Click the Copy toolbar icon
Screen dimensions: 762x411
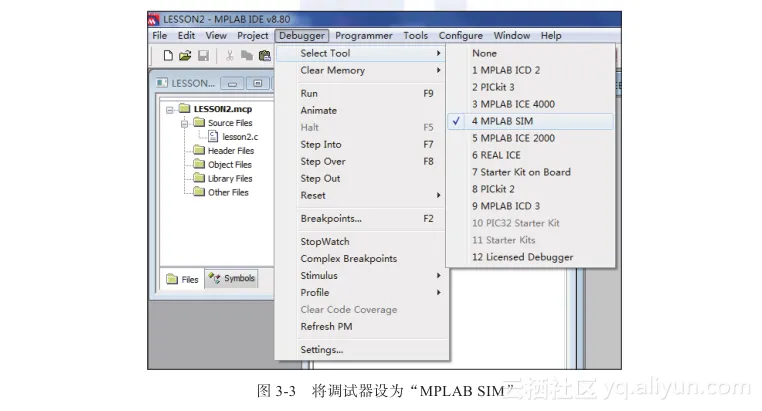point(247,56)
